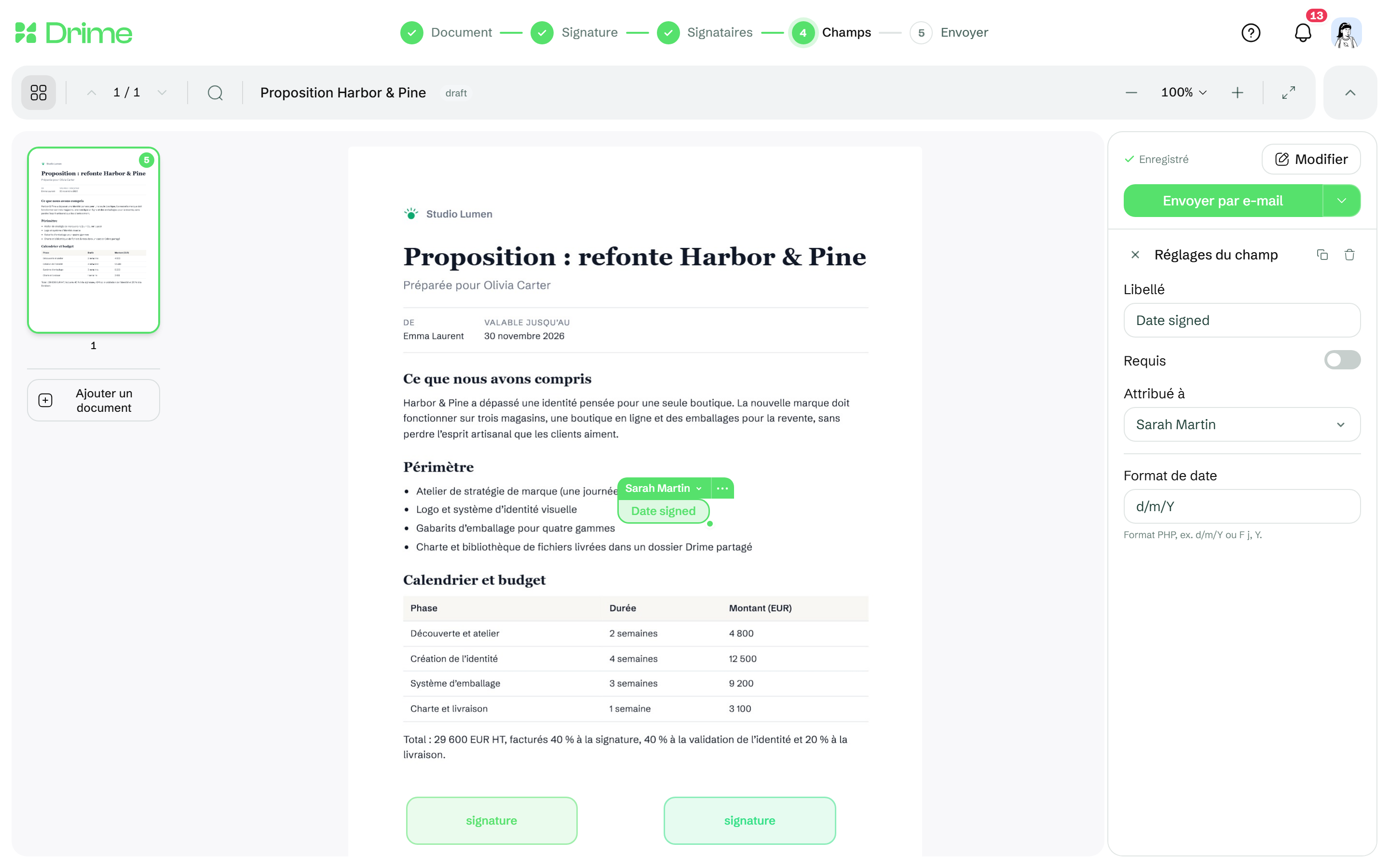This screenshot has height=868, width=1389.
Task: Open the page thumbnails grid view
Action: [39, 93]
